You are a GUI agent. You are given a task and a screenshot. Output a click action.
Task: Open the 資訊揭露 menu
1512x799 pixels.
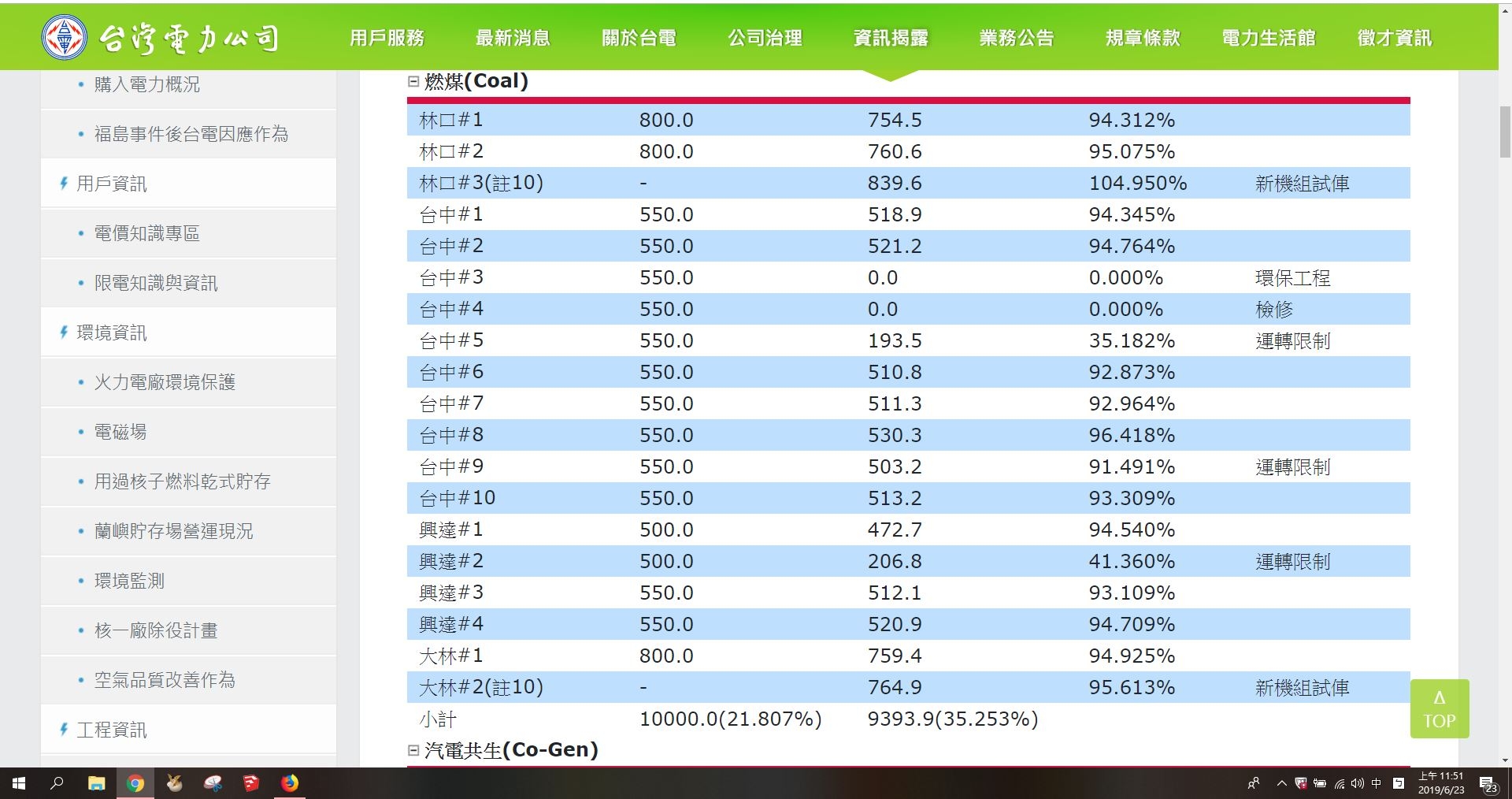[891, 38]
